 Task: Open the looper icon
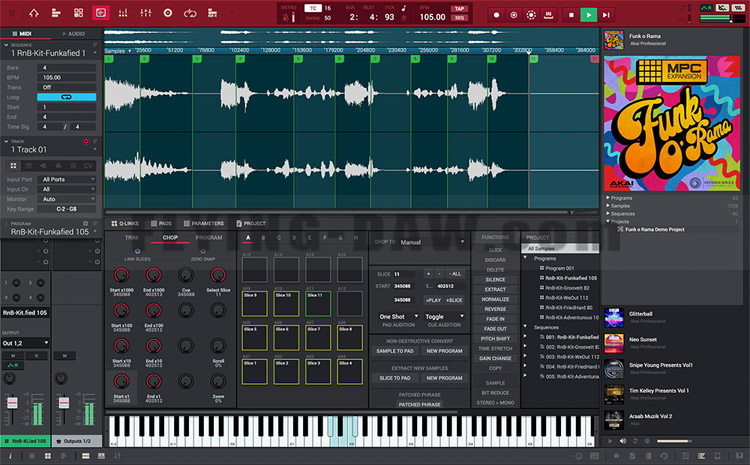190,13
